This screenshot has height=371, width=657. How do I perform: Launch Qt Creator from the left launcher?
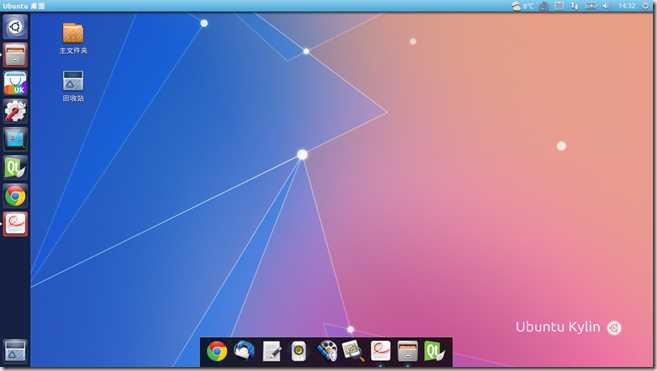point(15,168)
